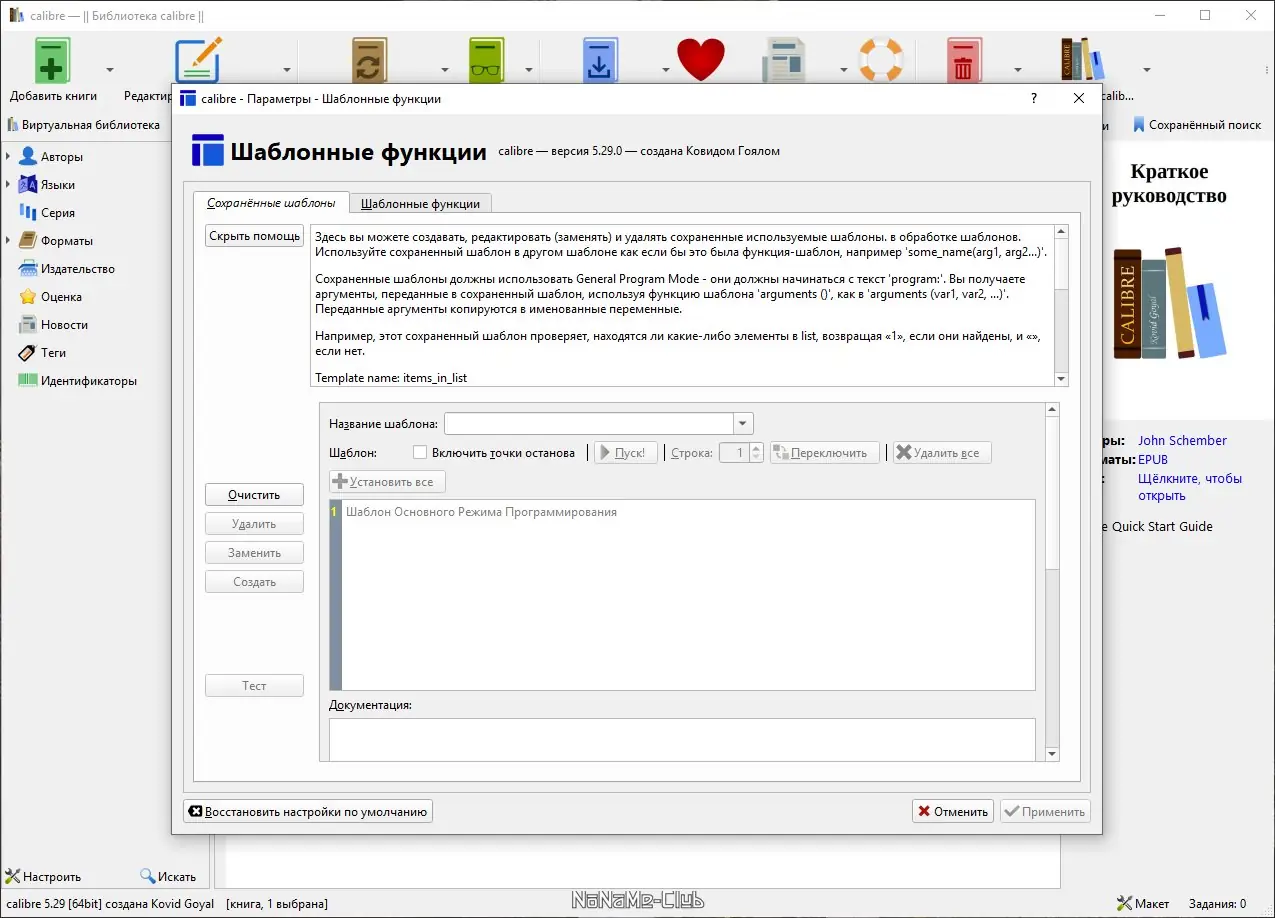Image resolution: width=1275 pixels, height=918 pixels.
Task: Click Восстановить настройки по умолчанию button
Action: pyautogui.click(x=308, y=812)
